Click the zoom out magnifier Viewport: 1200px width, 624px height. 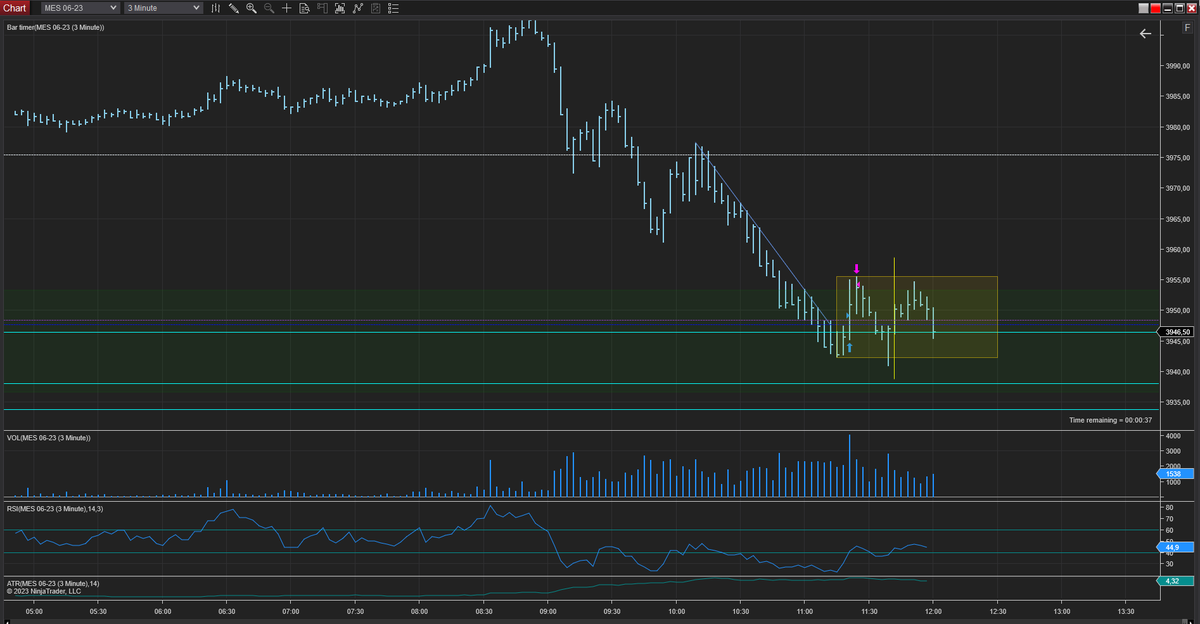(269, 8)
